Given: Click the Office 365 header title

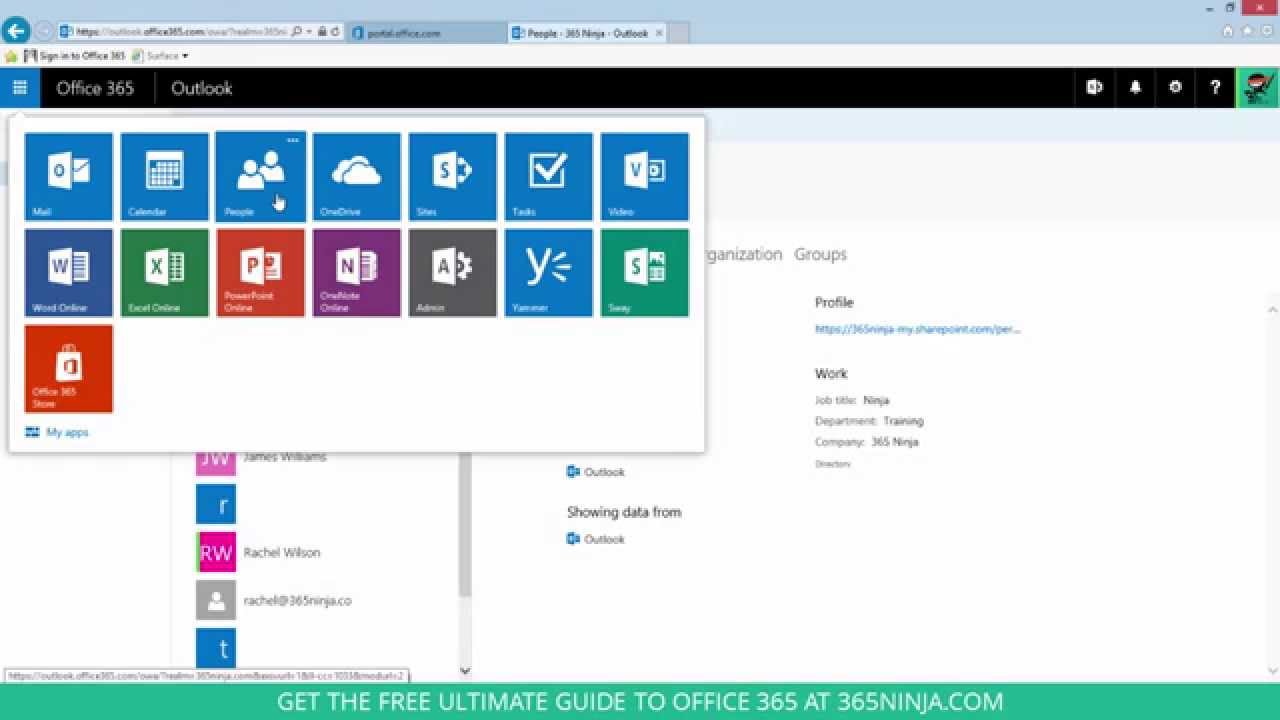Looking at the screenshot, I should 95,88.
